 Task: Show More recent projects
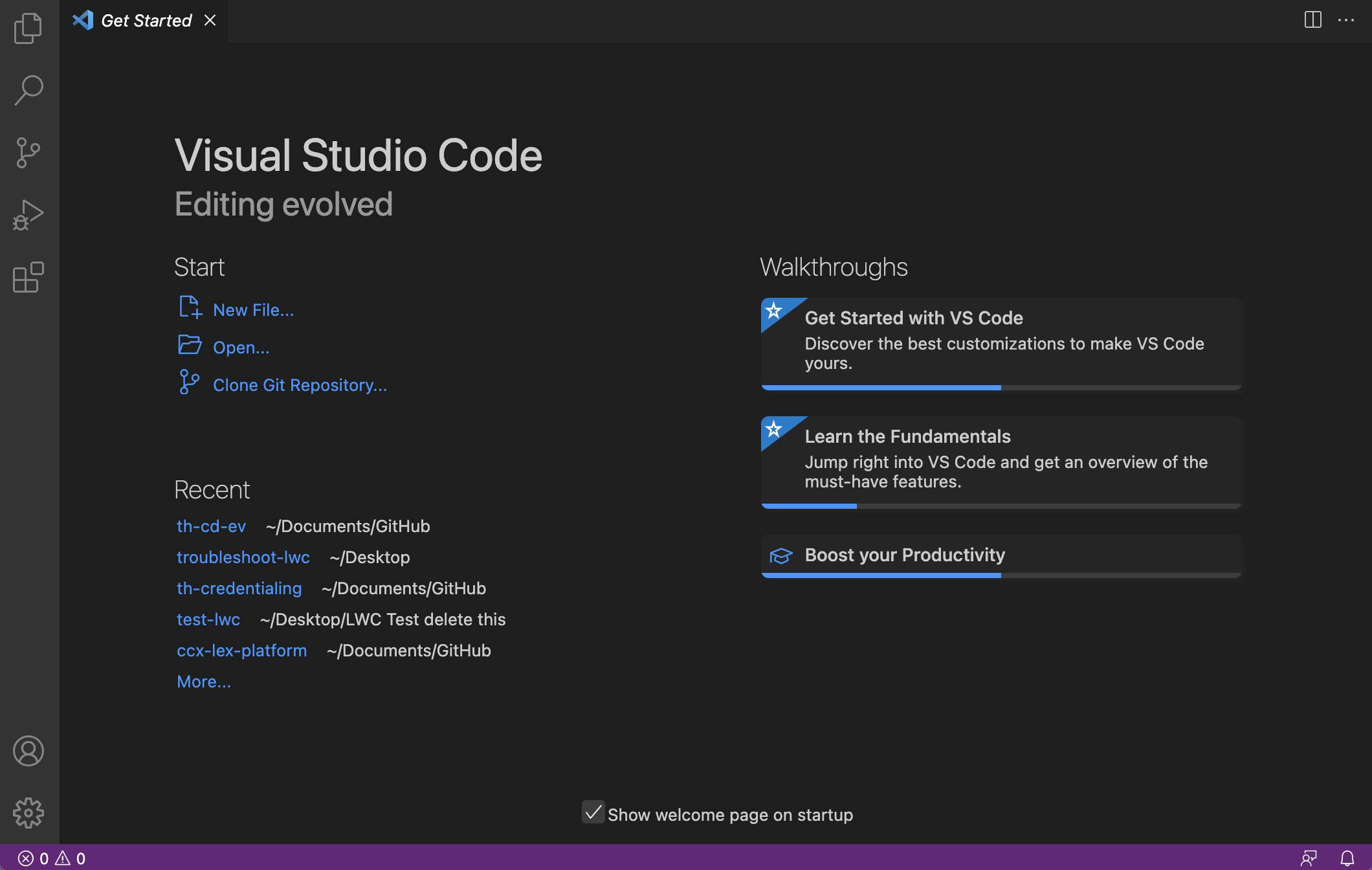(x=203, y=681)
